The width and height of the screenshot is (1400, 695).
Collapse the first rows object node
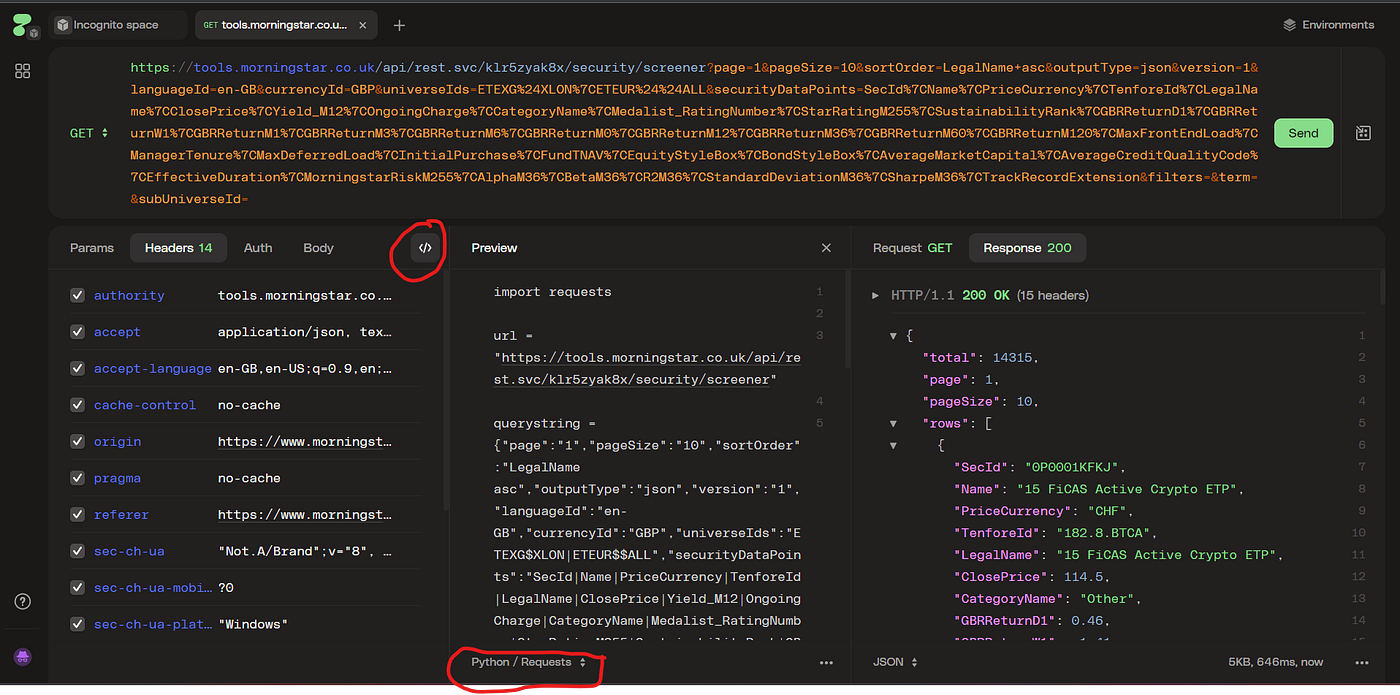[893, 446]
